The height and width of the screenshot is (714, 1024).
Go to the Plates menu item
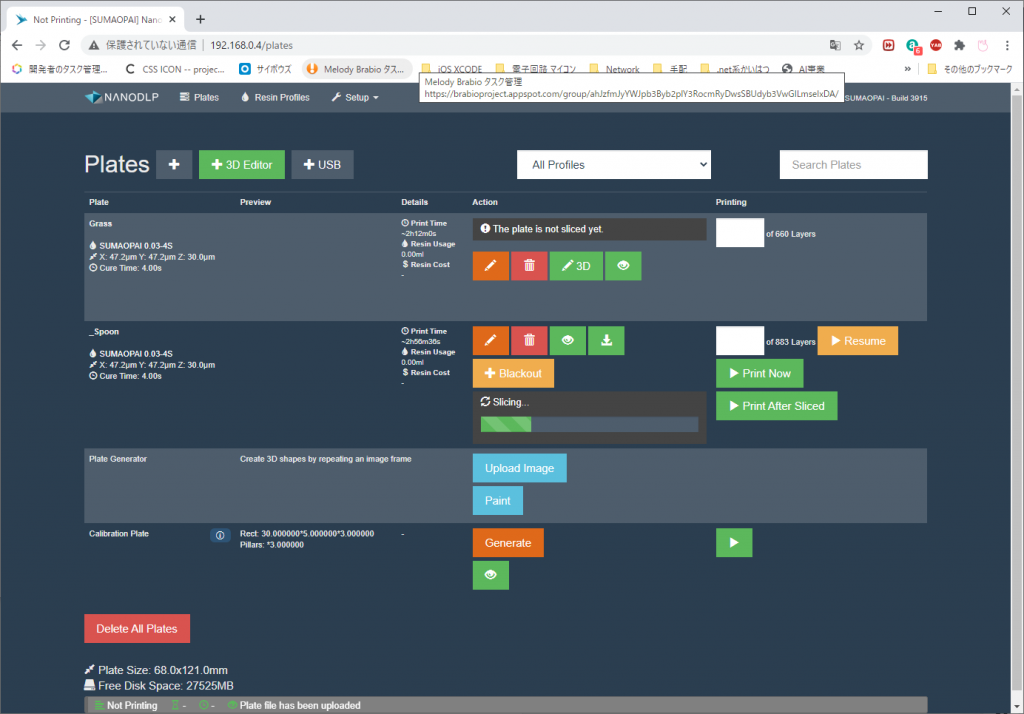pos(199,97)
